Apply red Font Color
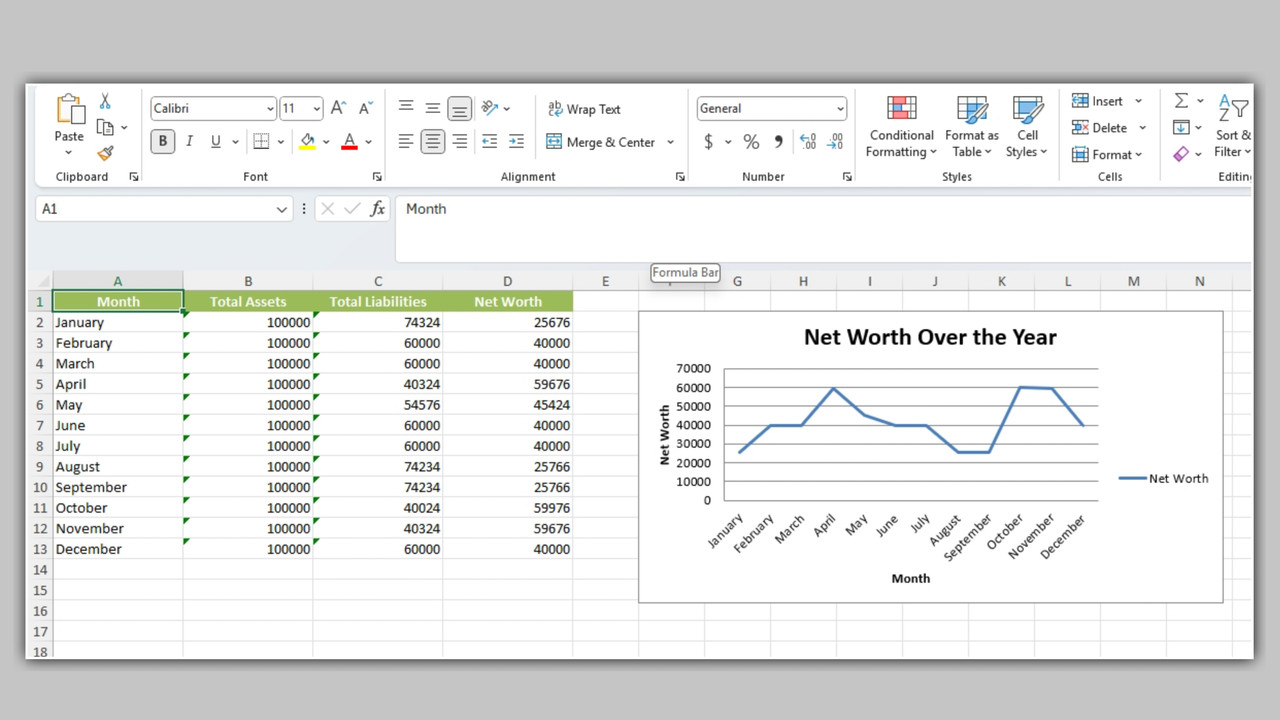This screenshot has width=1280, height=720. pos(349,142)
